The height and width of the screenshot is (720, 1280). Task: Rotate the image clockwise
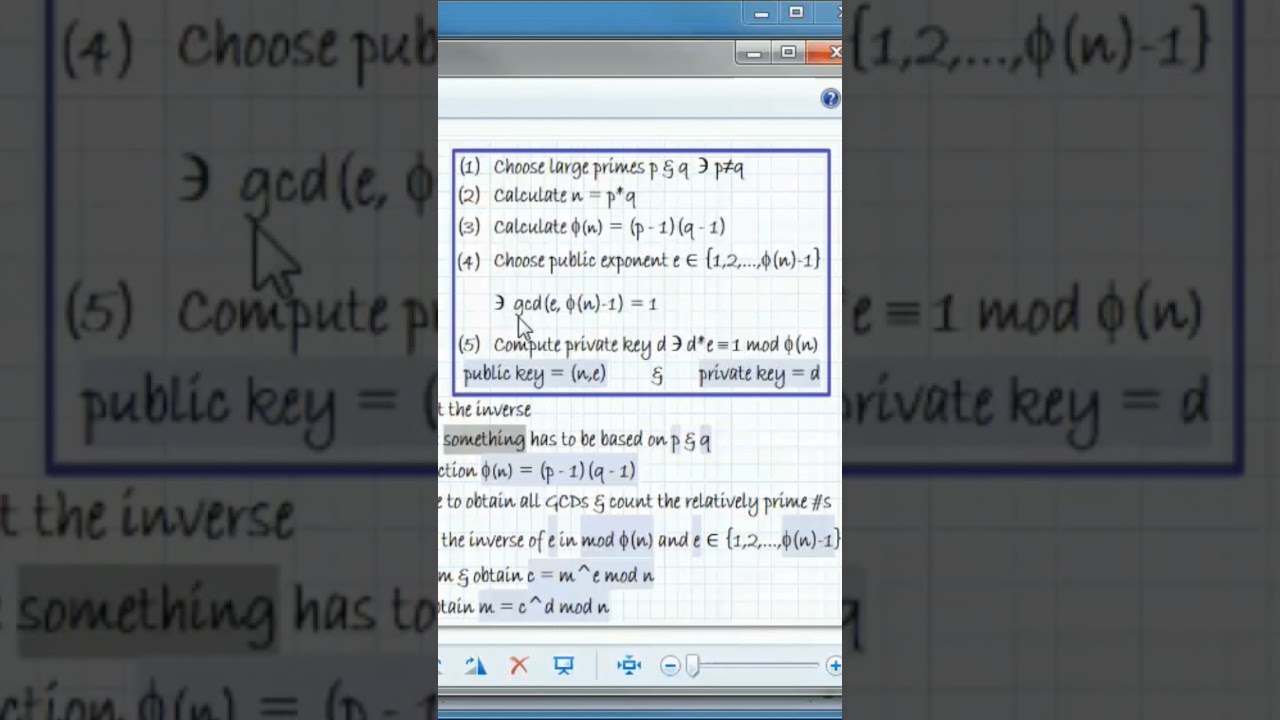(x=475, y=666)
